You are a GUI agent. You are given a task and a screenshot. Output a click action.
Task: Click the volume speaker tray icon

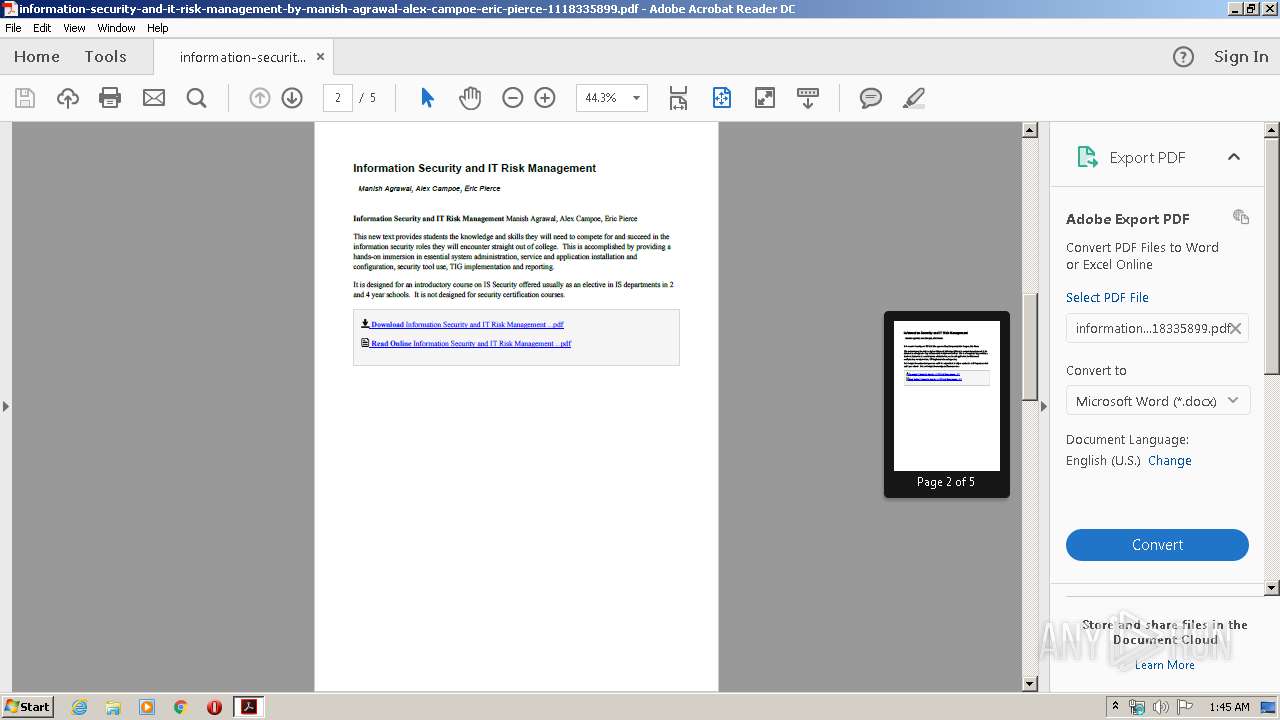(x=1161, y=707)
